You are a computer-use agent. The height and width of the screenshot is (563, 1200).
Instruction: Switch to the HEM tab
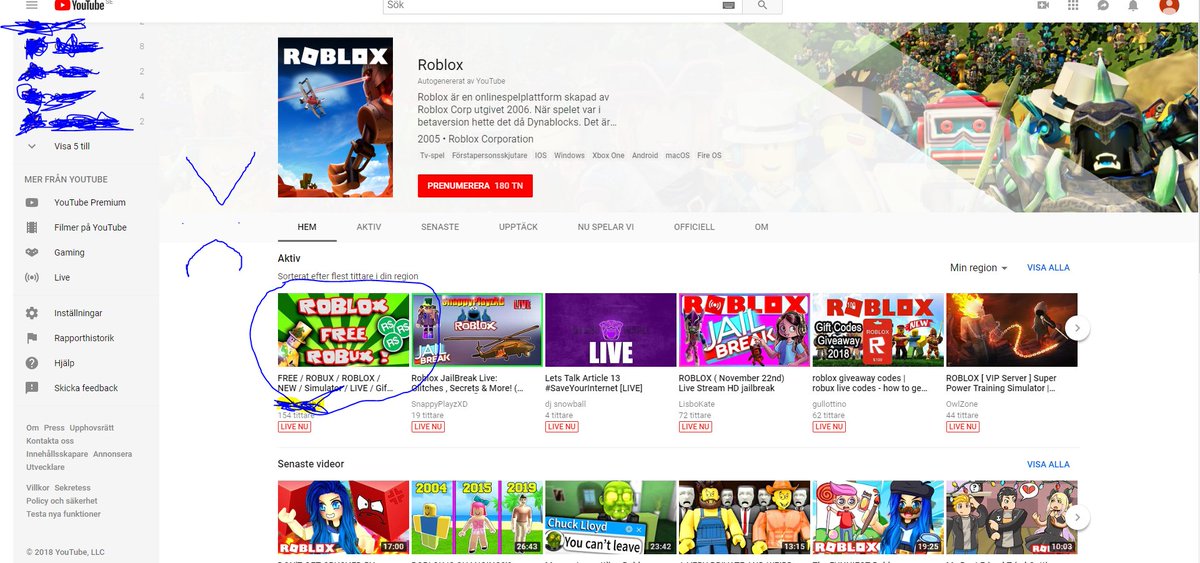pyautogui.click(x=307, y=227)
